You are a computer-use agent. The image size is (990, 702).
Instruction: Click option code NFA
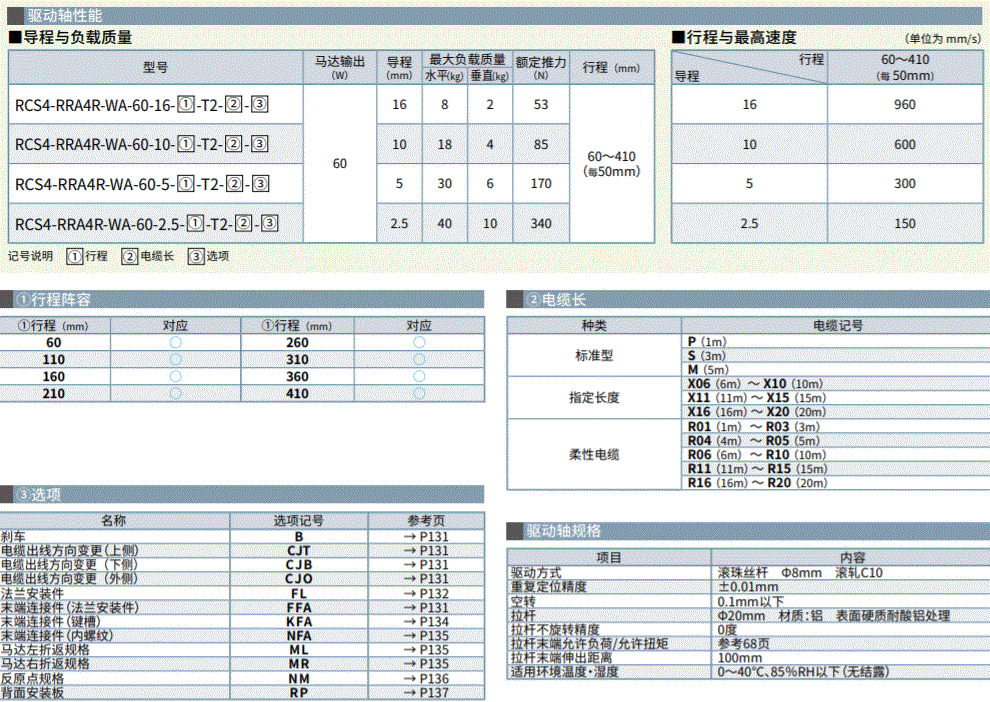(x=299, y=636)
